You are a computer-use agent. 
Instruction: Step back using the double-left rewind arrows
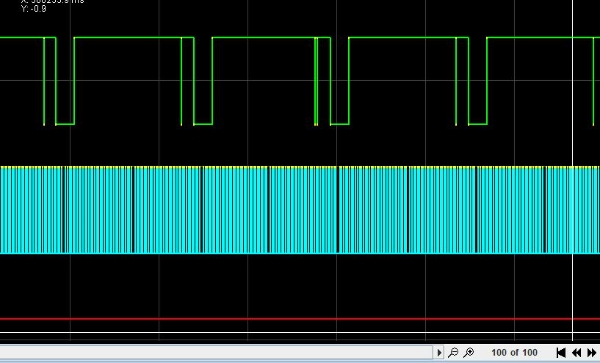[577, 352]
